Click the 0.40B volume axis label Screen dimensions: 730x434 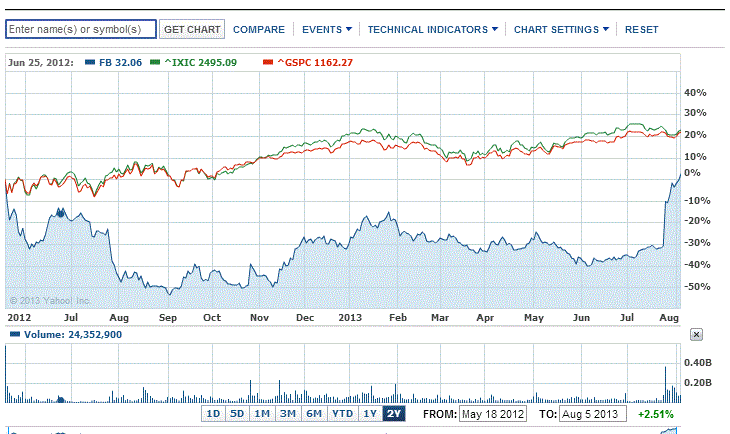(x=698, y=362)
